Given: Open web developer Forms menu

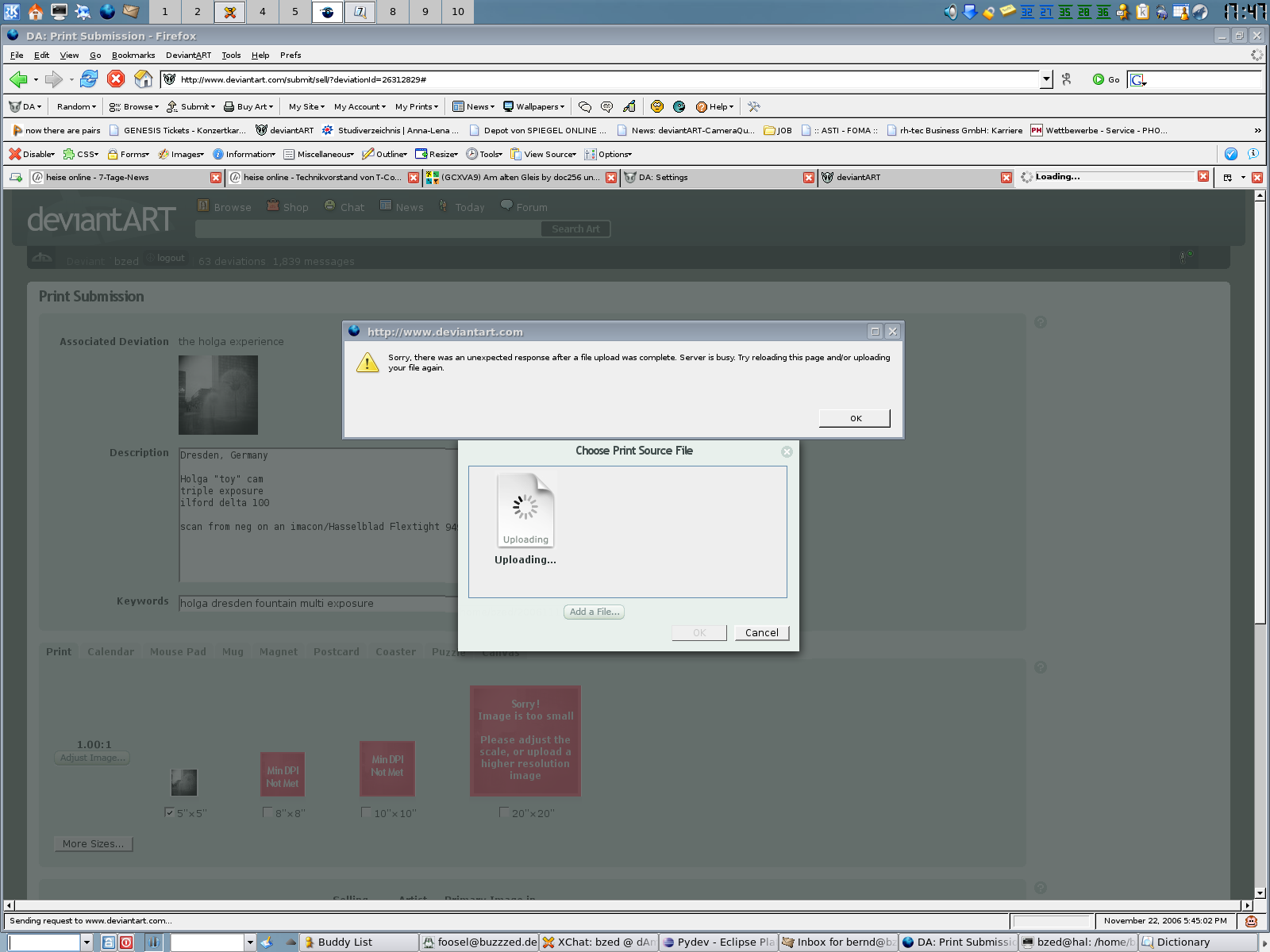Looking at the screenshot, I should (x=129, y=154).
